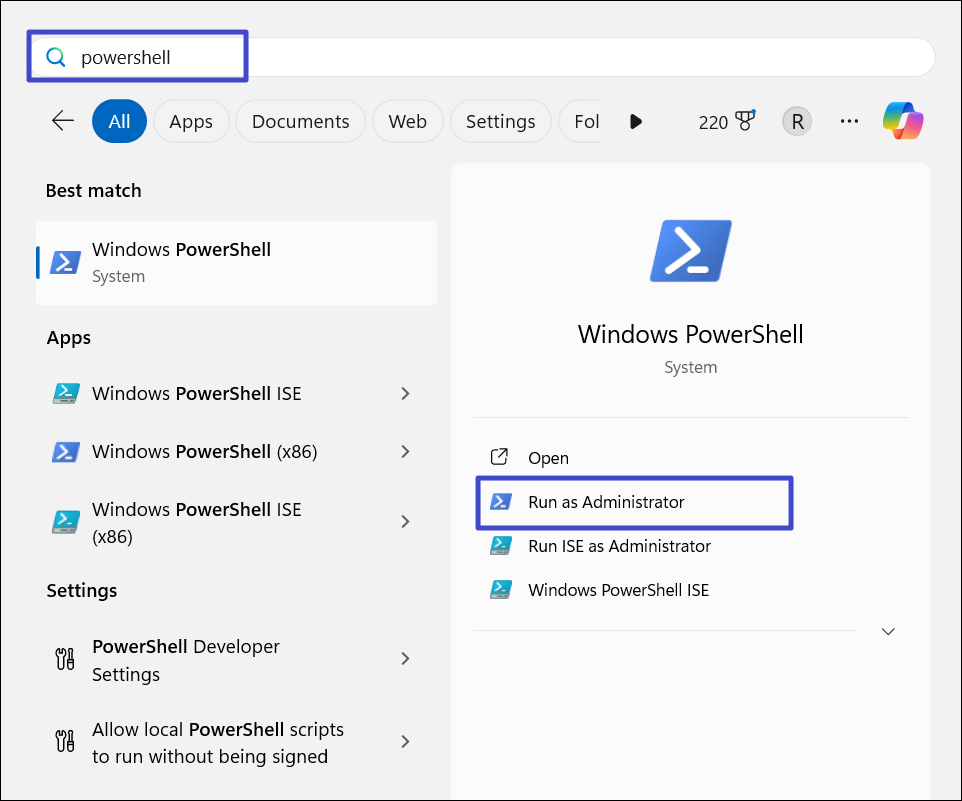This screenshot has width=962, height=801.
Task: Click the back arrow in search panel
Action: (63, 121)
